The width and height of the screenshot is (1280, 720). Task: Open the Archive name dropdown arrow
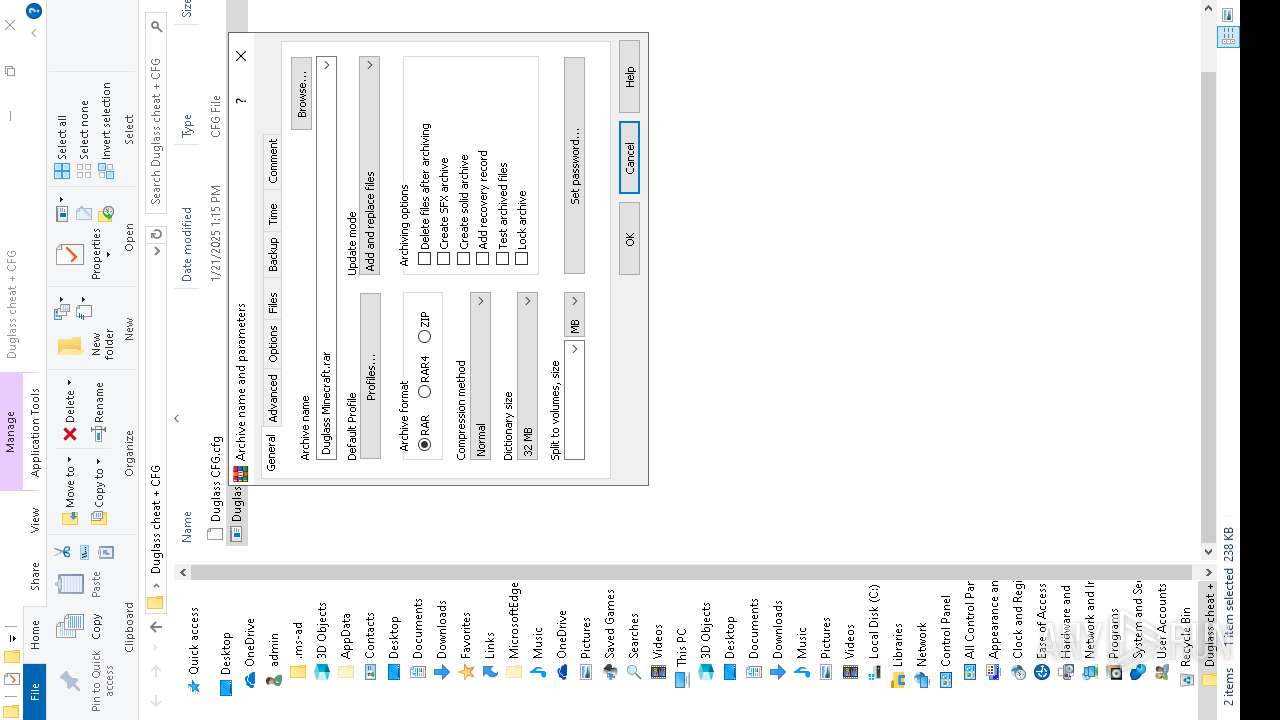(326, 65)
